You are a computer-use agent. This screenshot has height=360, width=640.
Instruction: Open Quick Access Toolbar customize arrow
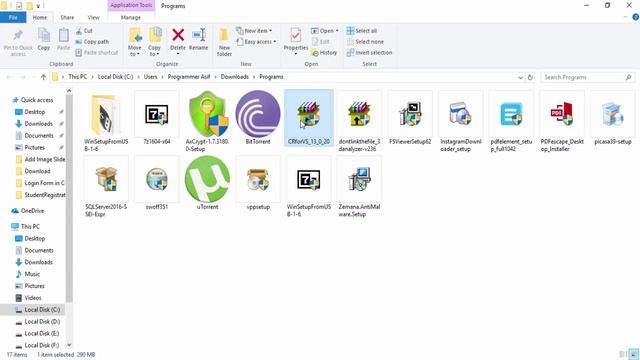pyautogui.click(x=38, y=6)
